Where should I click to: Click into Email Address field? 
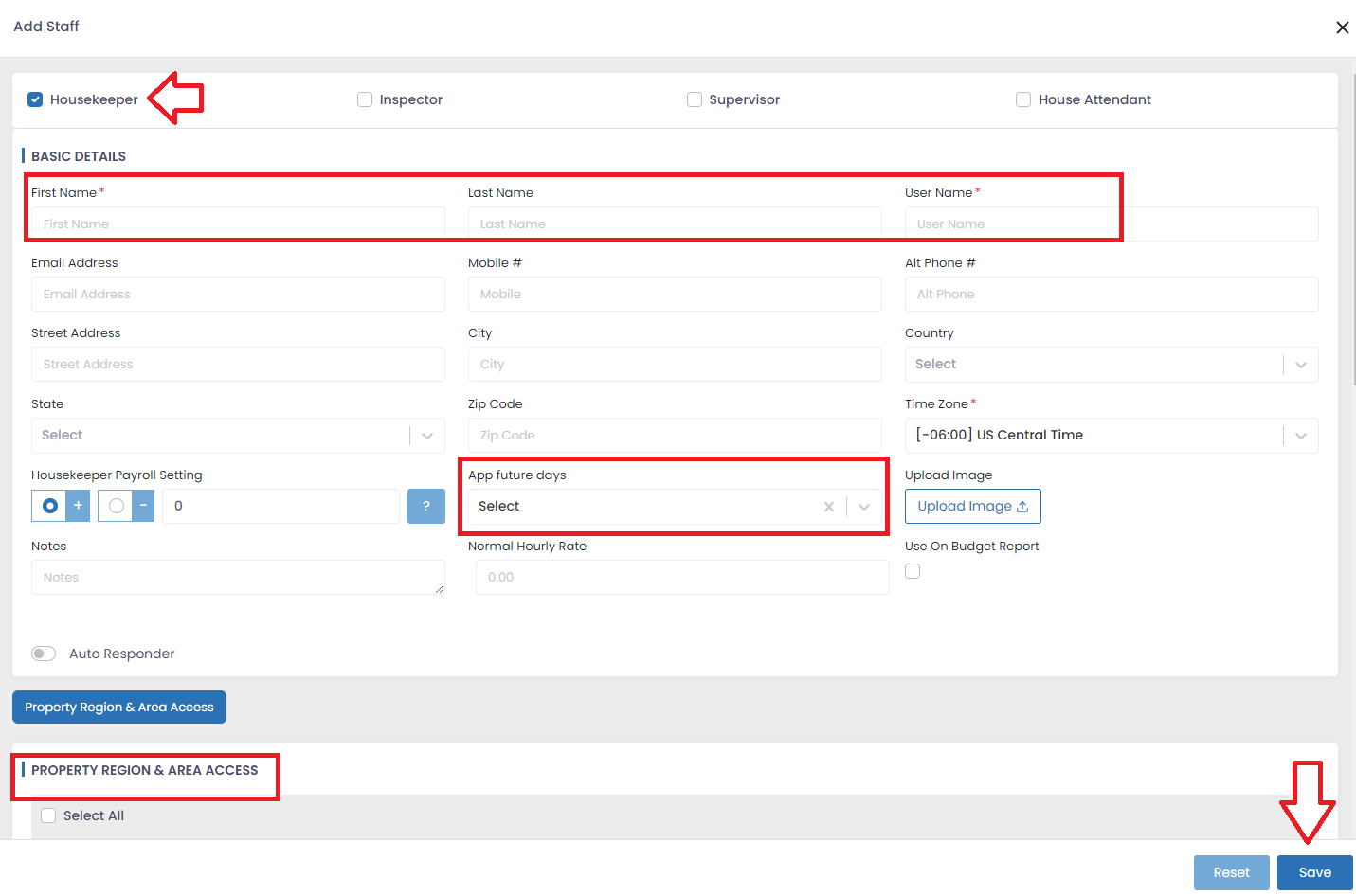coord(238,294)
